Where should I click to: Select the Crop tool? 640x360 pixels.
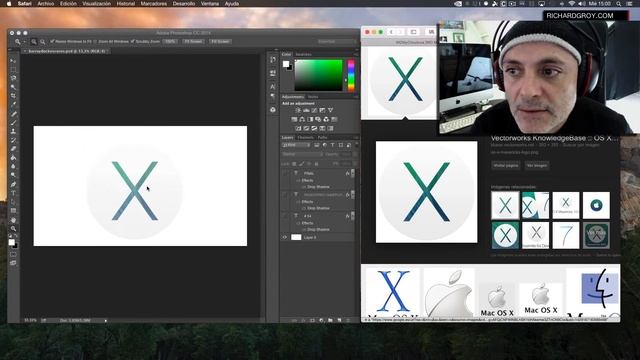pyautogui.click(x=13, y=96)
